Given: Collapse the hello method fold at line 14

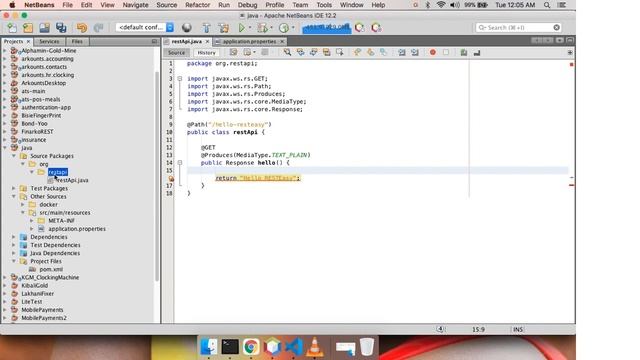Looking at the screenshot, I should click(x=180, y=162).
